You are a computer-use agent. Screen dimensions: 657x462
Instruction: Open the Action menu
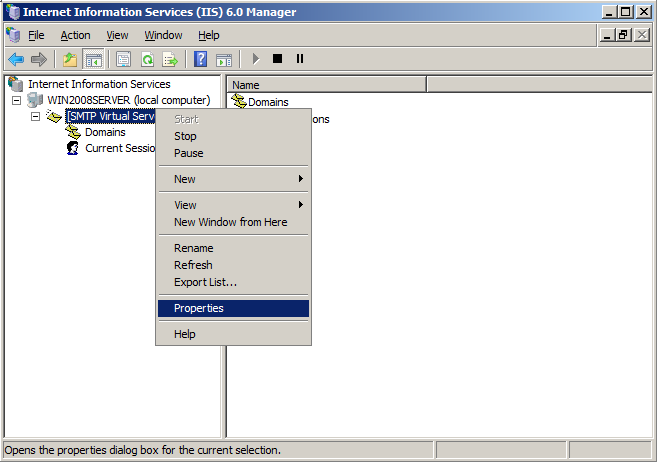click(75, 35)
